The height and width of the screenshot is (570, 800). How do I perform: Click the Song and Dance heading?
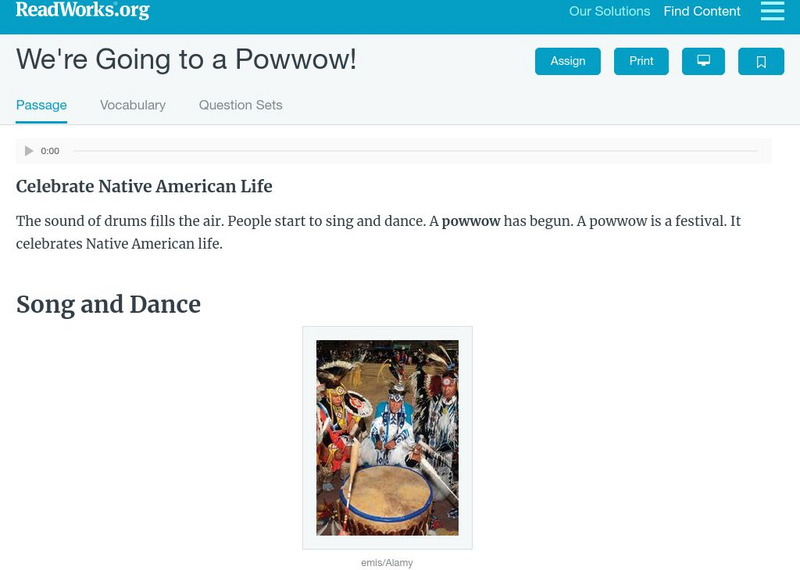[x=108, y=304]
